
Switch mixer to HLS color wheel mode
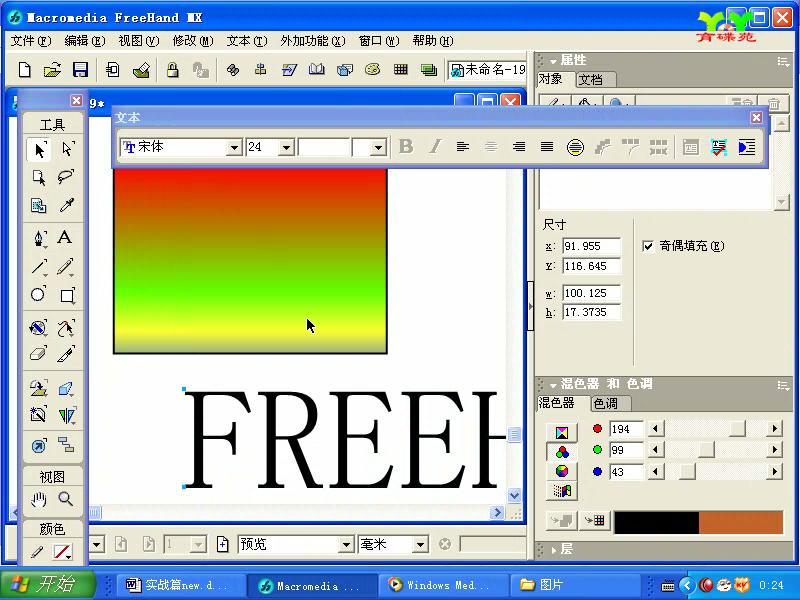562,471
